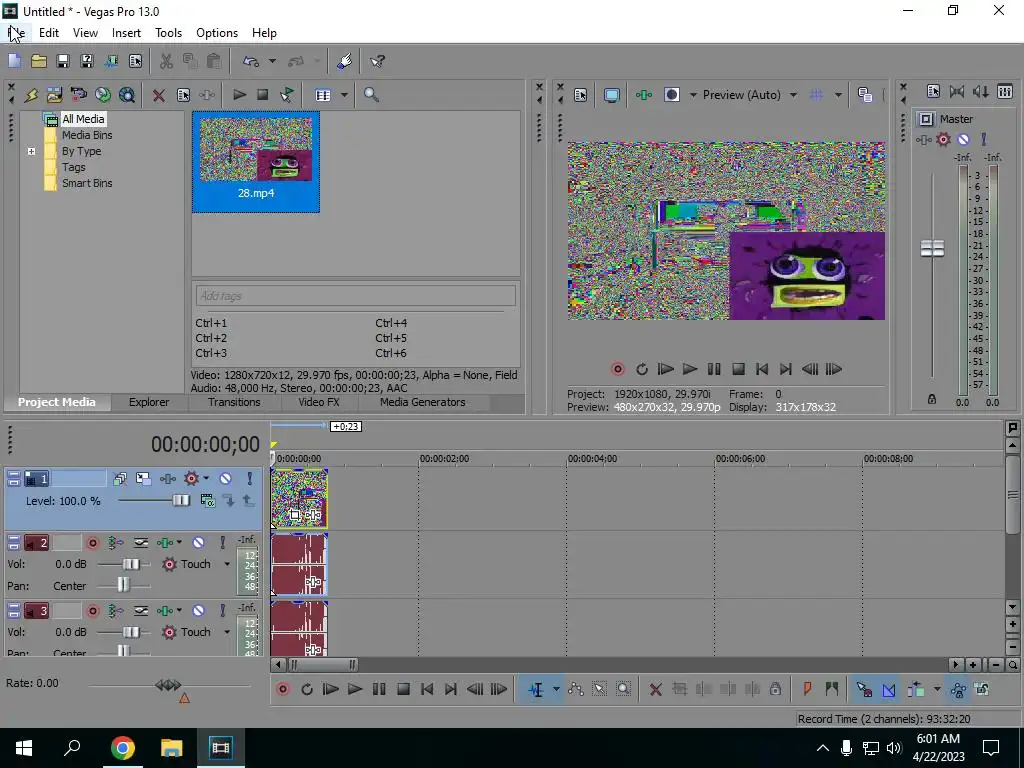Click the Cut scissors icon in the toolbar
This screenshot has width=1024, height=768.
click(x=166, y=61)
